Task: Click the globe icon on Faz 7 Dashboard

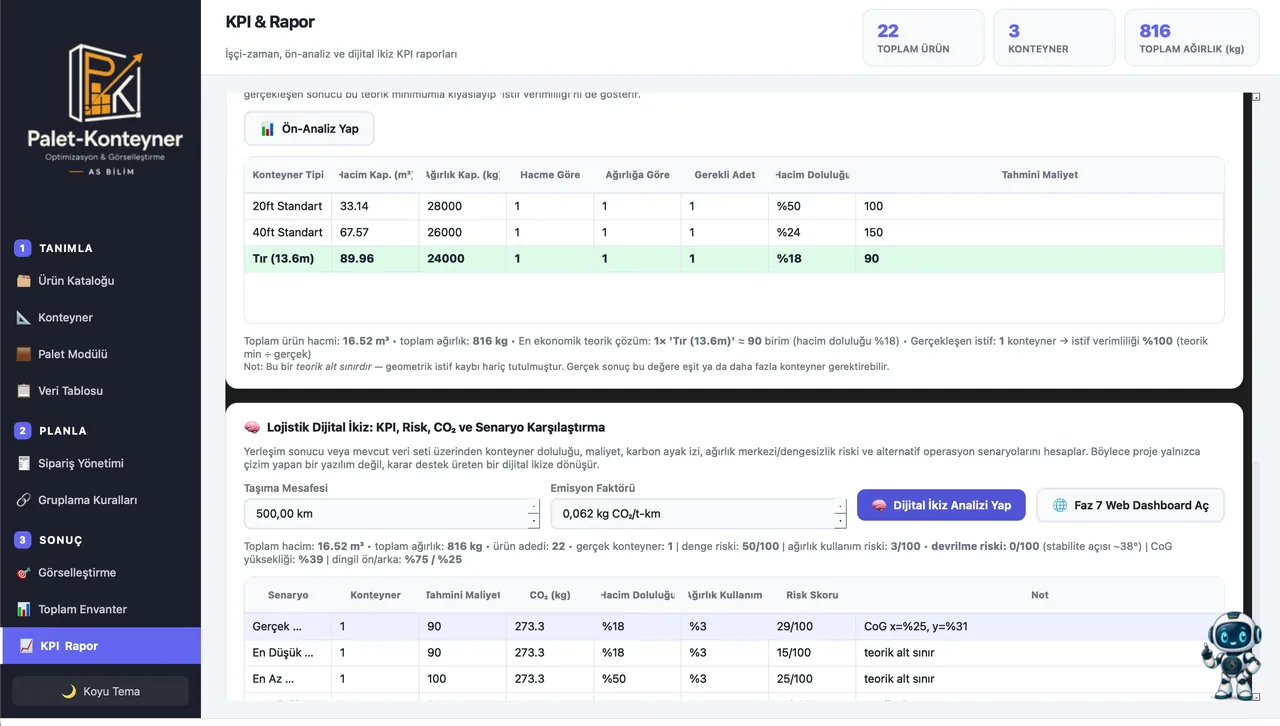Action: (1060, 505)
